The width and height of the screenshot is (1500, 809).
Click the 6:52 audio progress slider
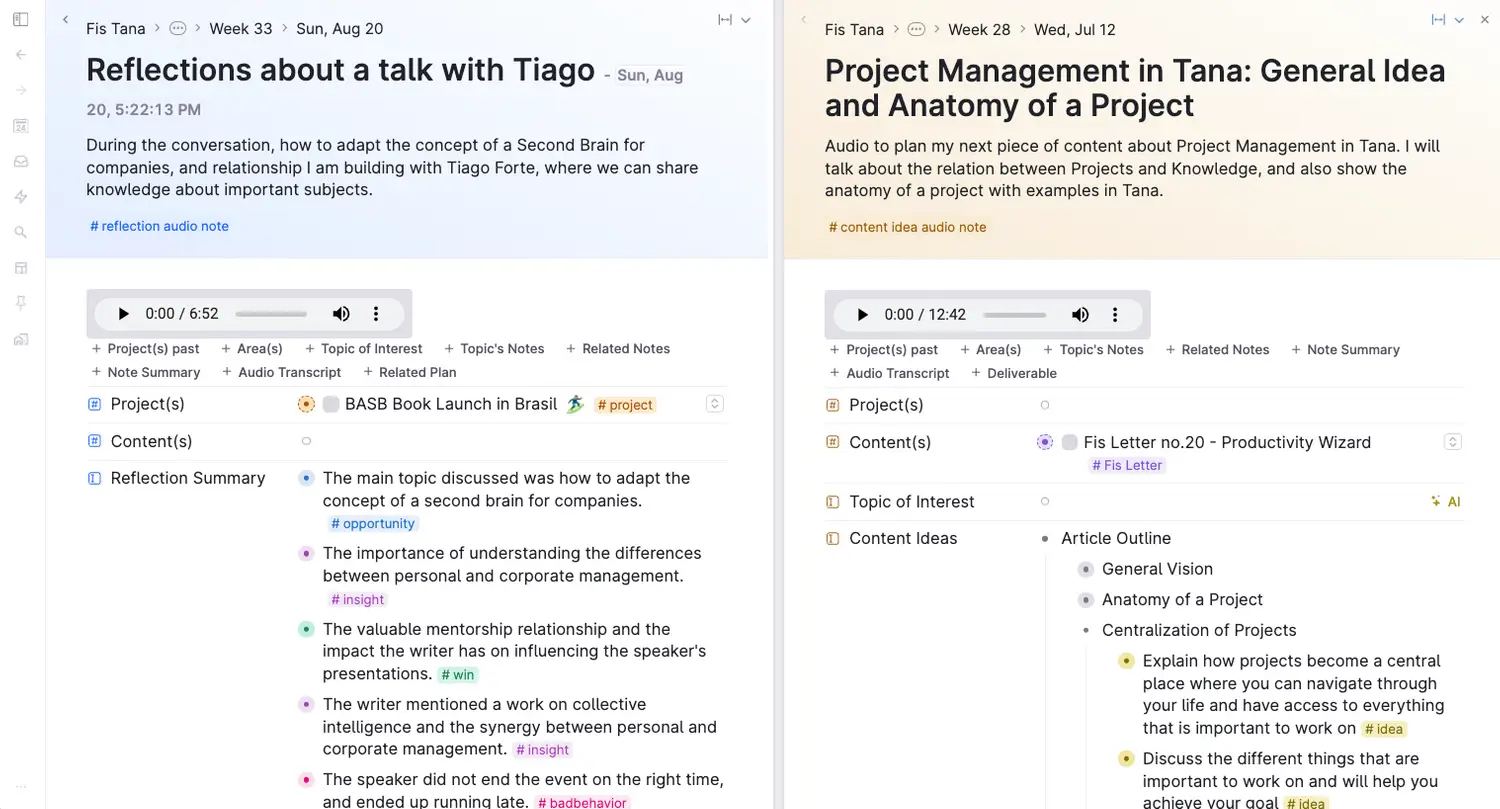pos(271,314)
